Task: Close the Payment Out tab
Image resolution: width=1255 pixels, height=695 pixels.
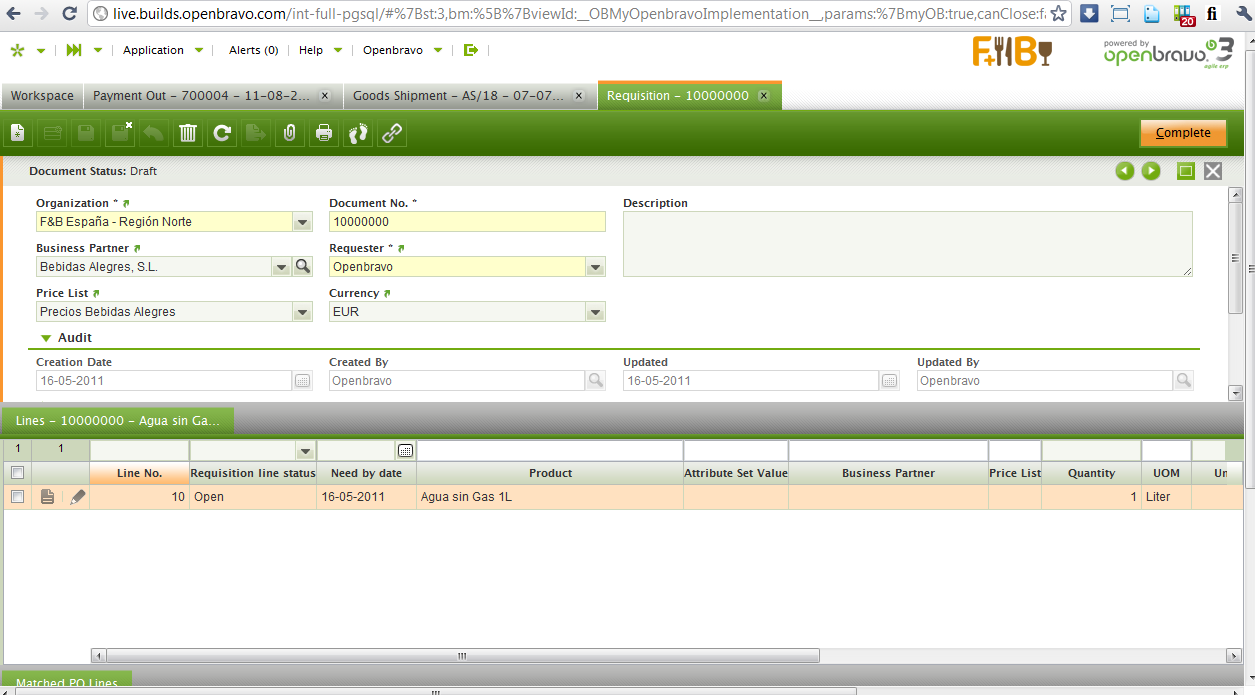Action: 325,96
